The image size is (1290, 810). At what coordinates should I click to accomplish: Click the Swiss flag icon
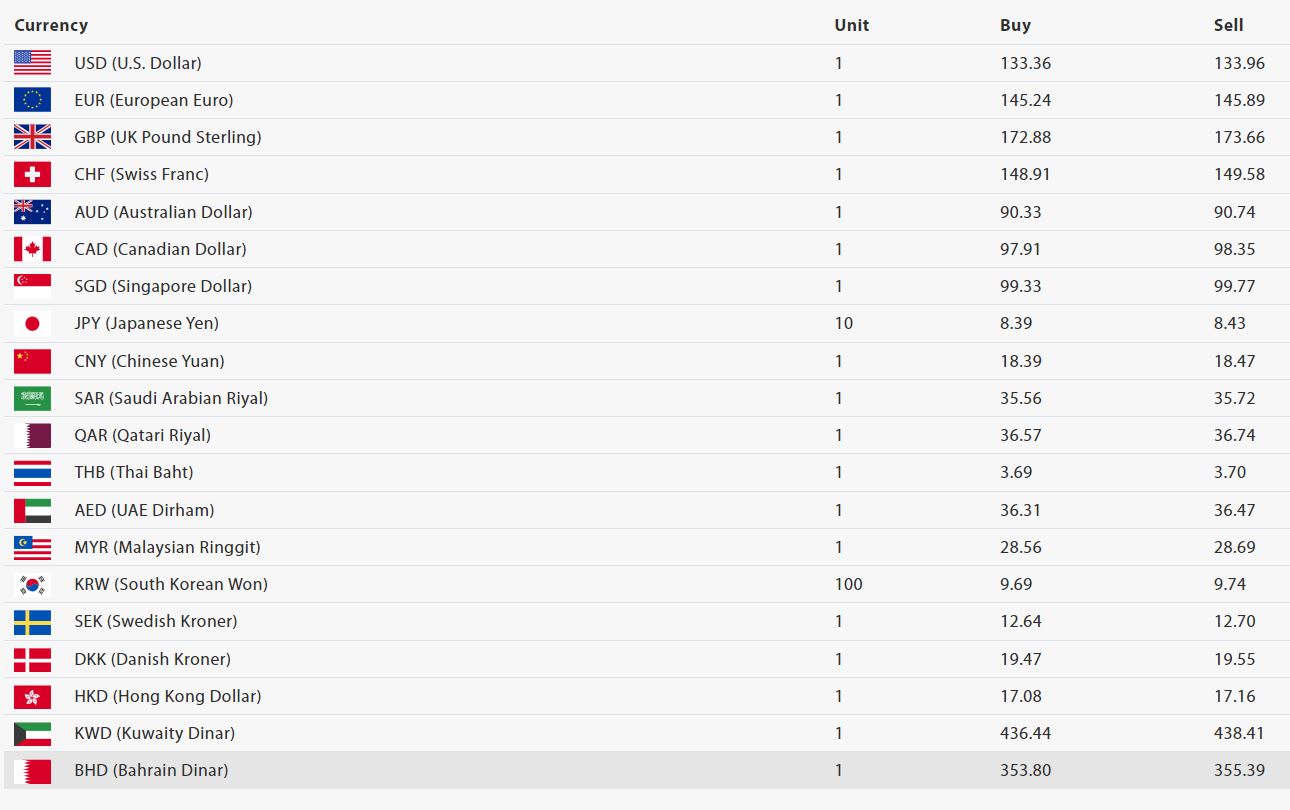pyautogui.click(x=32, y=174)
